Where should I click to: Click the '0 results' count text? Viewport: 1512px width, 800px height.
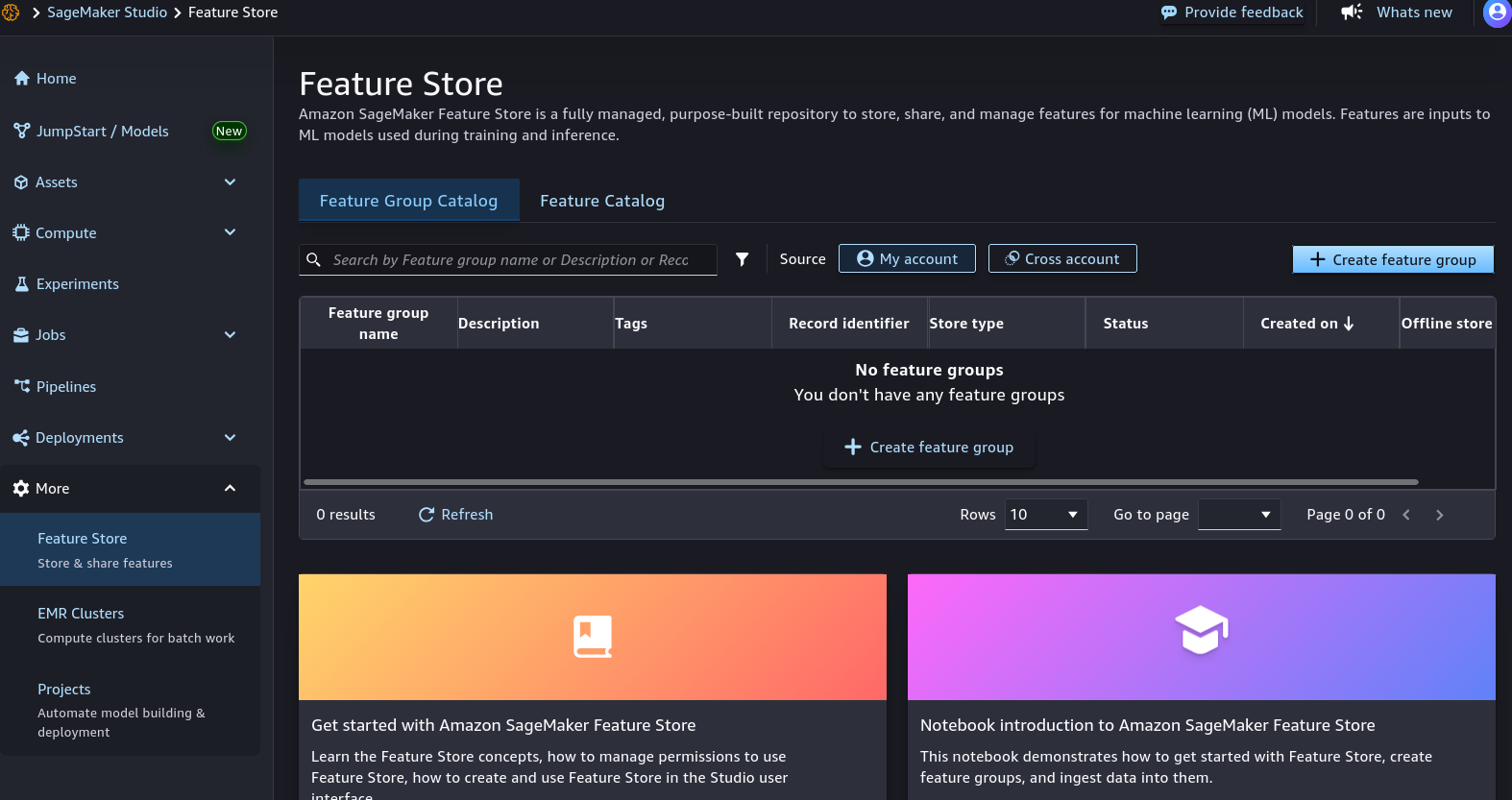[x=346, y=515]
